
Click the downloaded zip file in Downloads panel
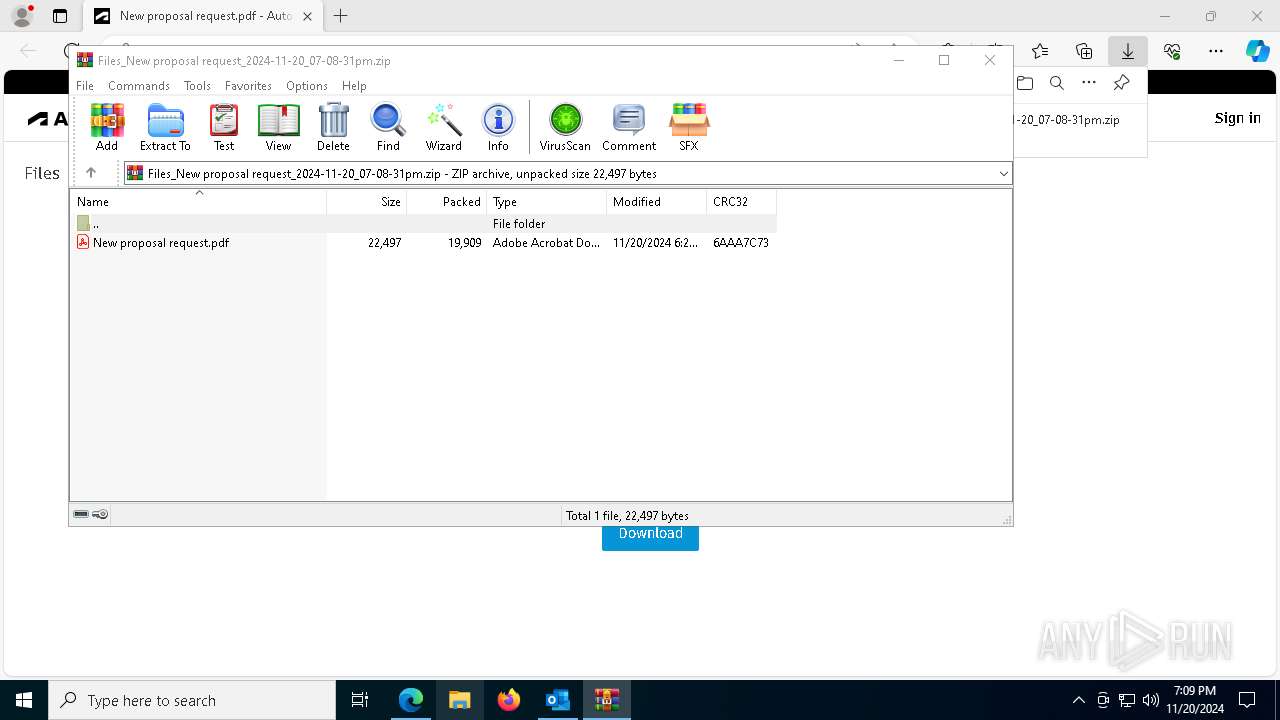[x=1067, y=119]
